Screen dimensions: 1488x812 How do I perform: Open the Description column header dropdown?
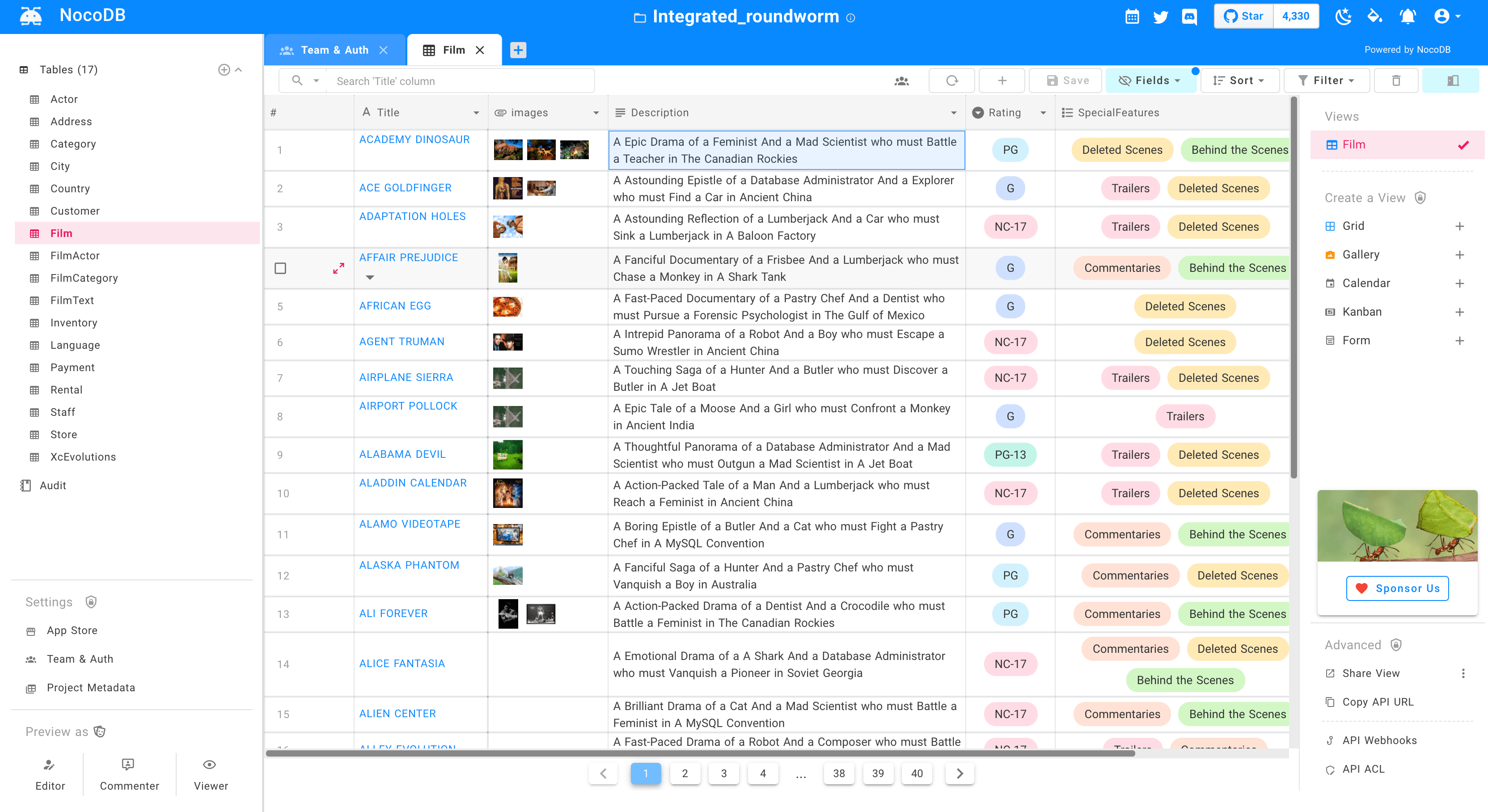tap(951, 112)
